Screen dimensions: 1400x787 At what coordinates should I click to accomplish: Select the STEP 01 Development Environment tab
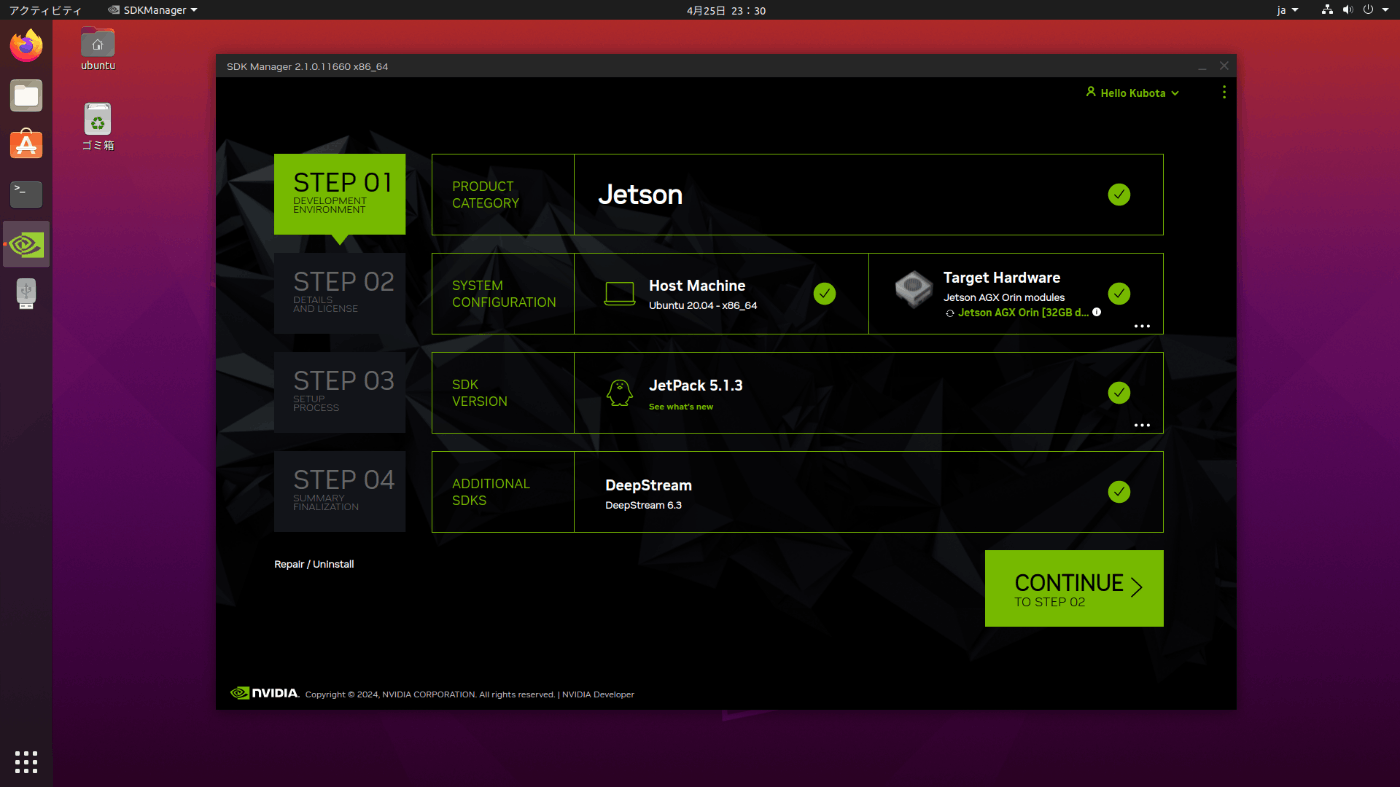[x=340, y=194]
